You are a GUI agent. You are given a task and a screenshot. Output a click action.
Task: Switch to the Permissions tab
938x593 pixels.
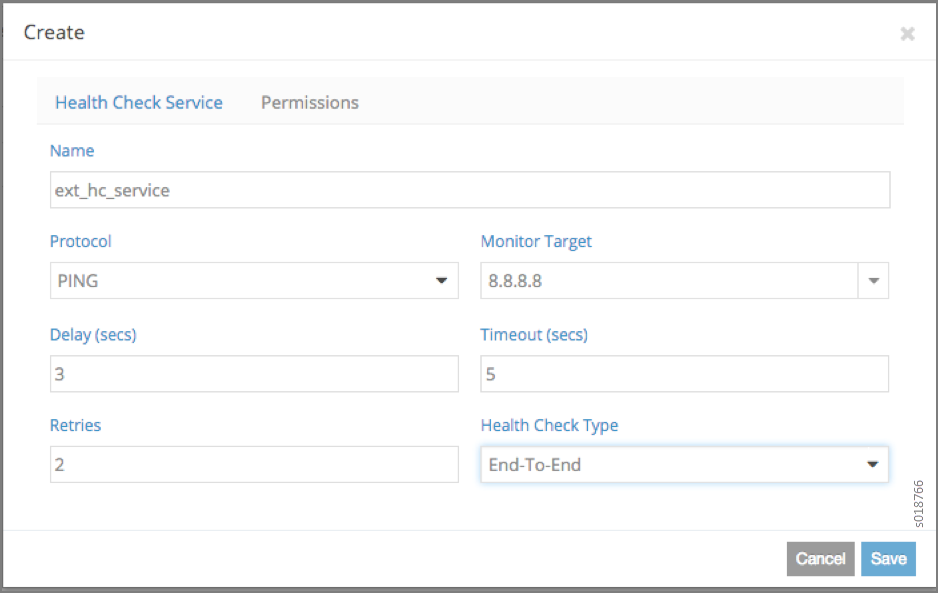(310, 102)
